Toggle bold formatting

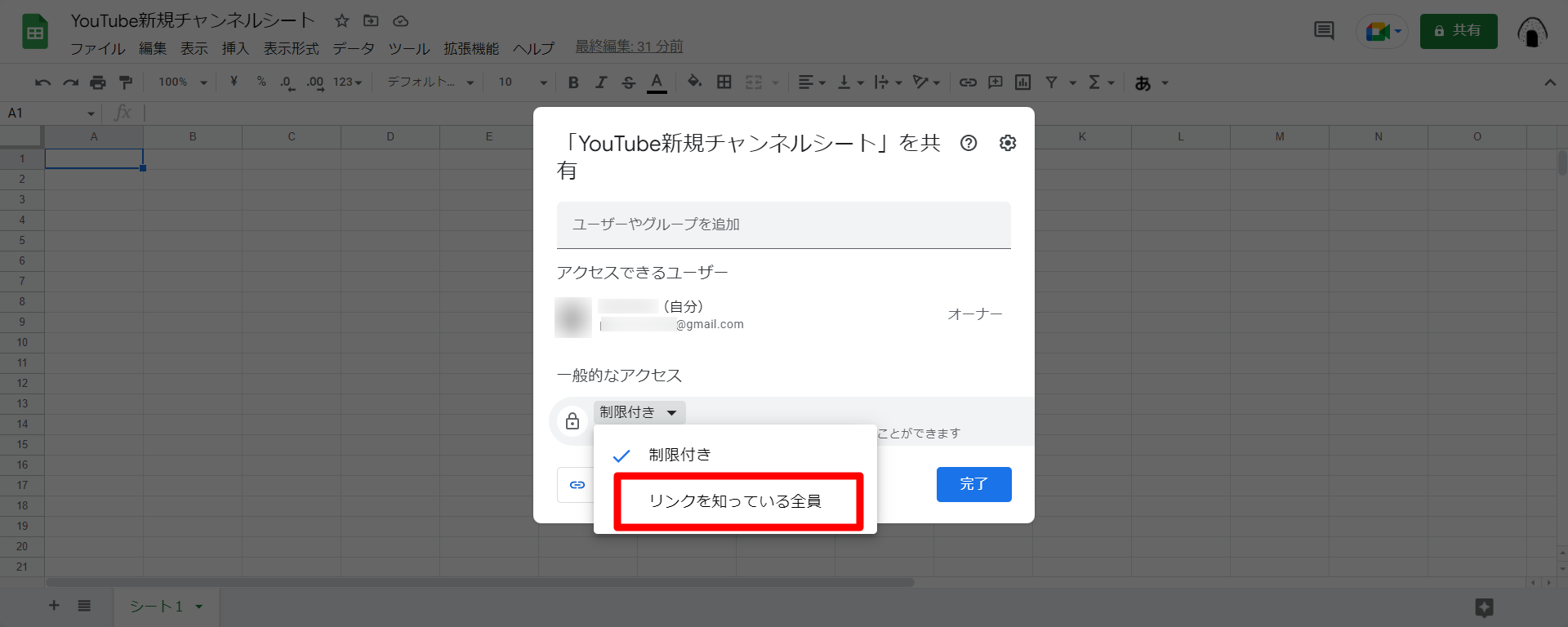tap(573, 82)
